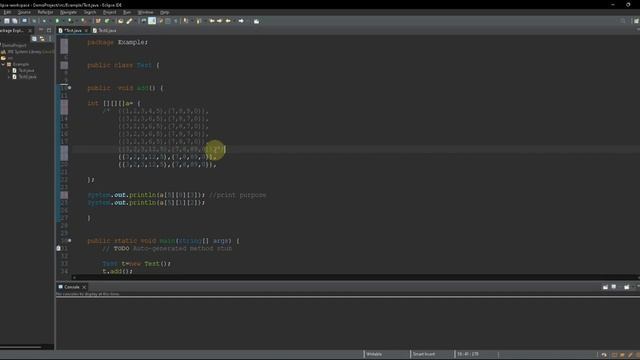Click the cursor position in status bar
This screenshot has width=640, height=360.
pos(468,354)
